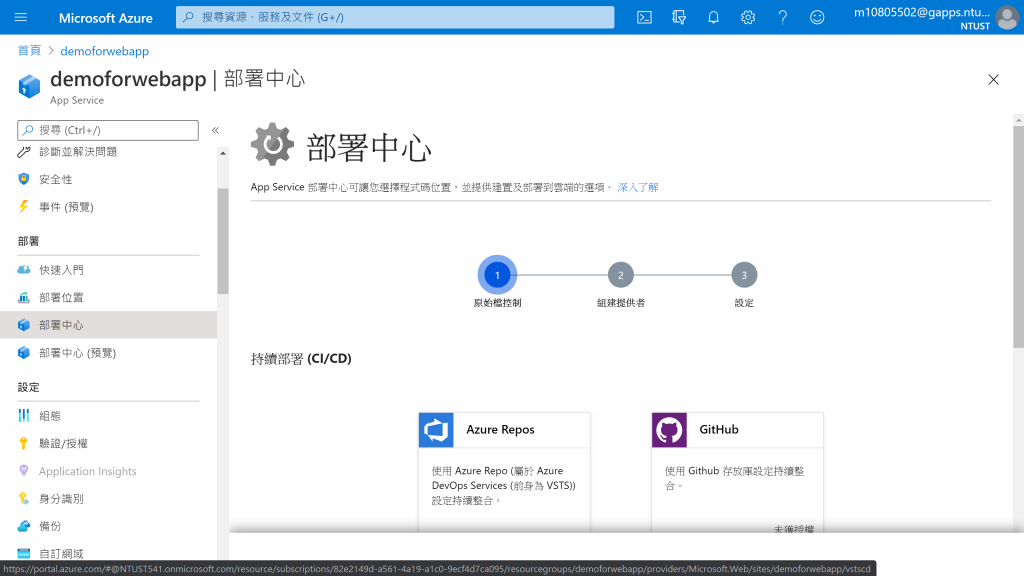Open 自訂網域 item

tap(108, 553)
